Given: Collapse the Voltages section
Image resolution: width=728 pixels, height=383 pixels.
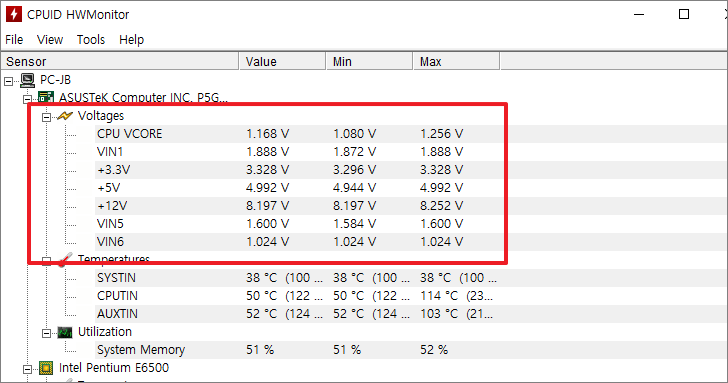Looking at the screenshot, I should pos(46,117).
